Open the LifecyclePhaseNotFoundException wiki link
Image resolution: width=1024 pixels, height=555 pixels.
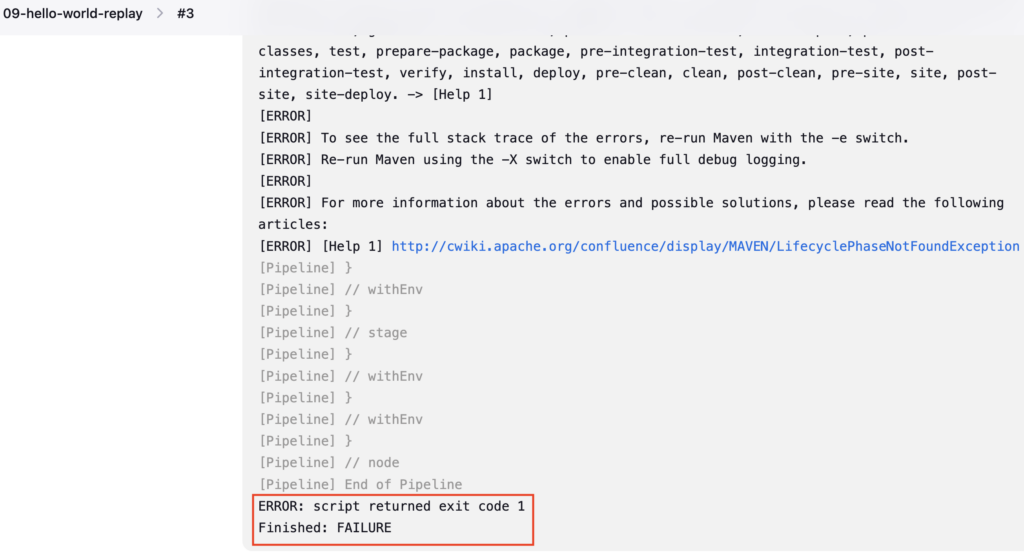pyautogui.click(x=705, y=246)
